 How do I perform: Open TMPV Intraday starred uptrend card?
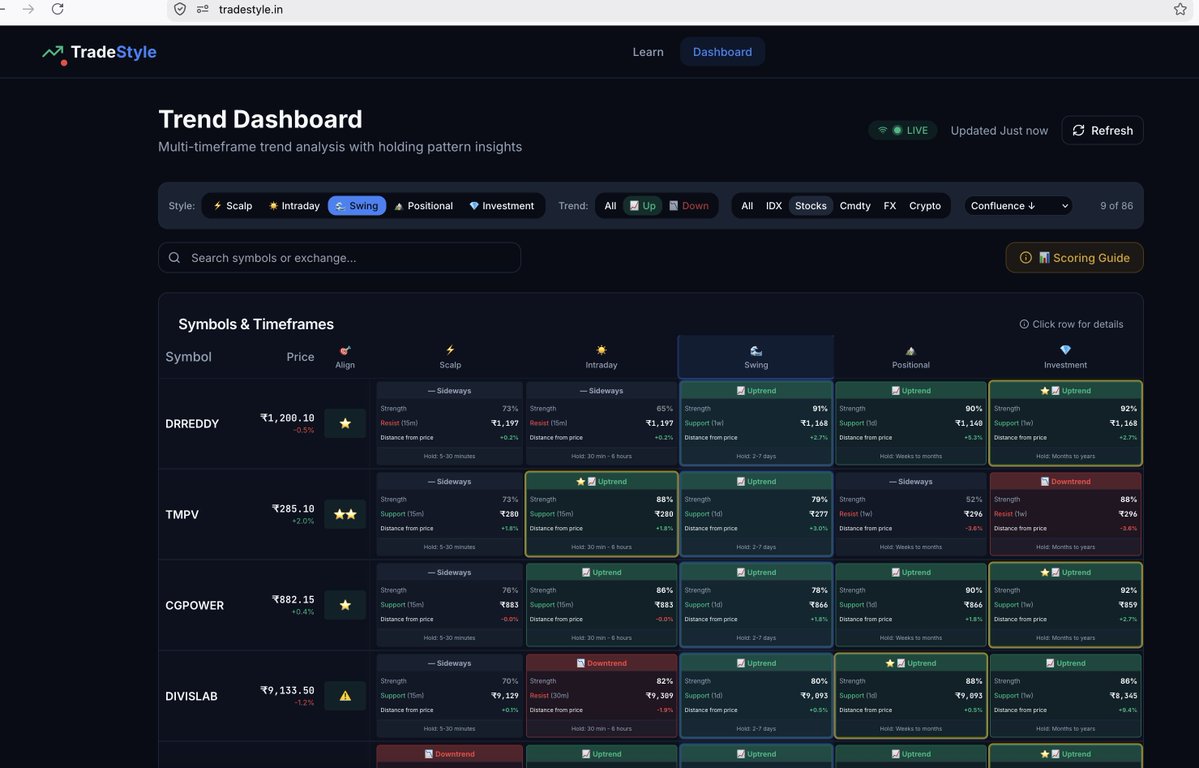point(601,514)
